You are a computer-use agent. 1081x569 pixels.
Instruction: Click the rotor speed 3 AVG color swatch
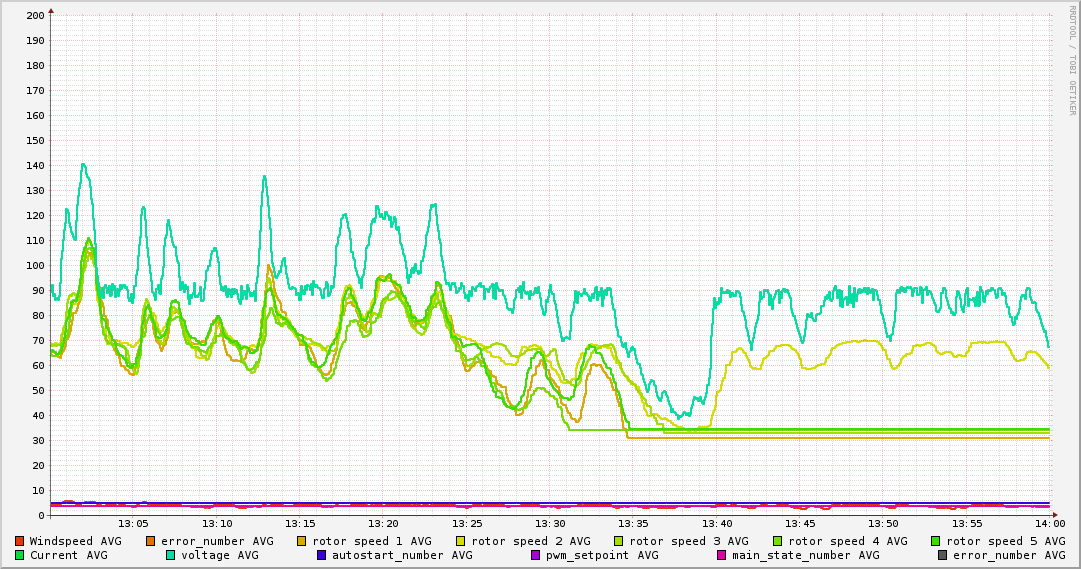[x=619, y=541]
